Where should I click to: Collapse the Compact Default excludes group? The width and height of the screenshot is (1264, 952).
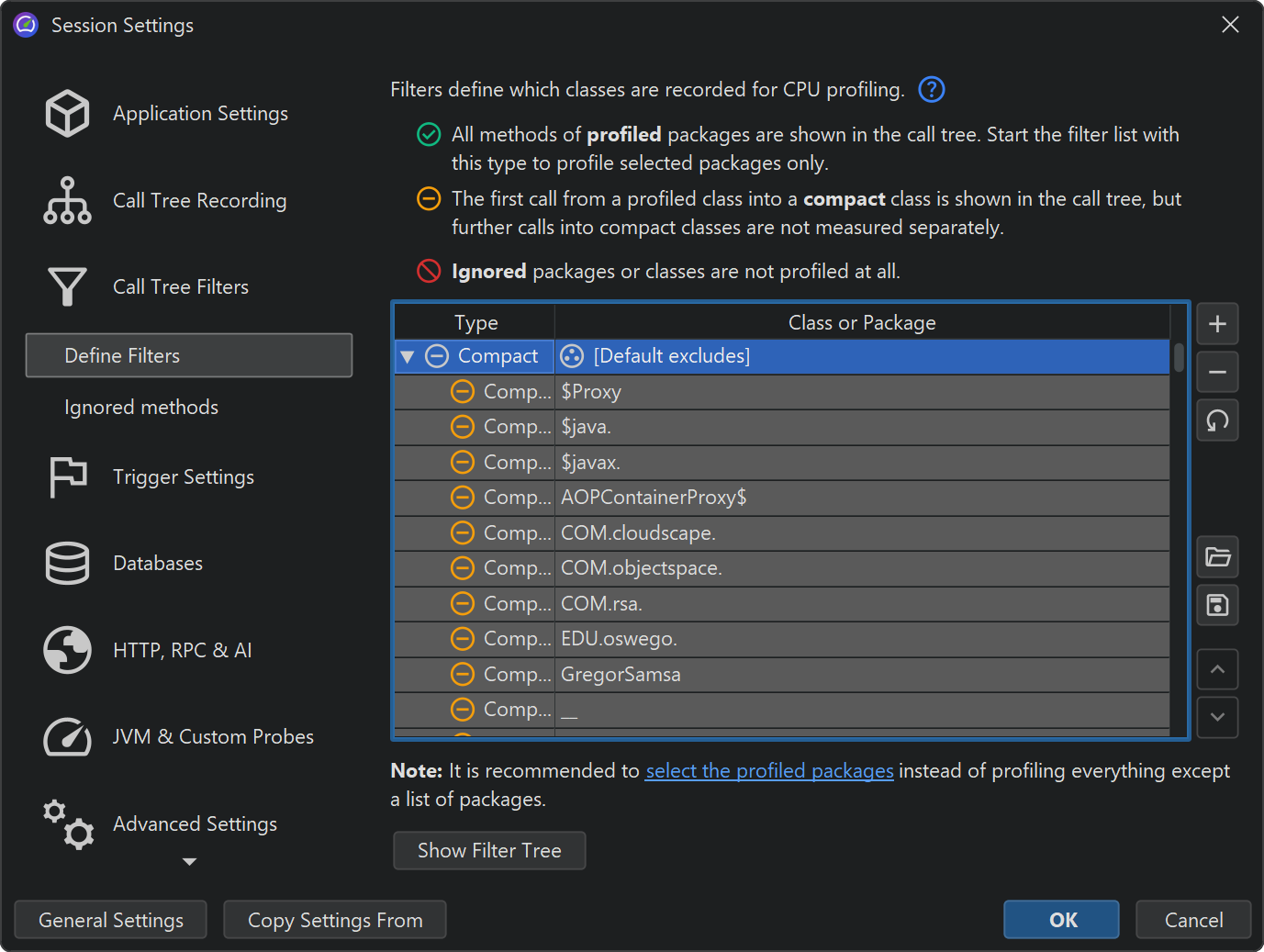408,356
